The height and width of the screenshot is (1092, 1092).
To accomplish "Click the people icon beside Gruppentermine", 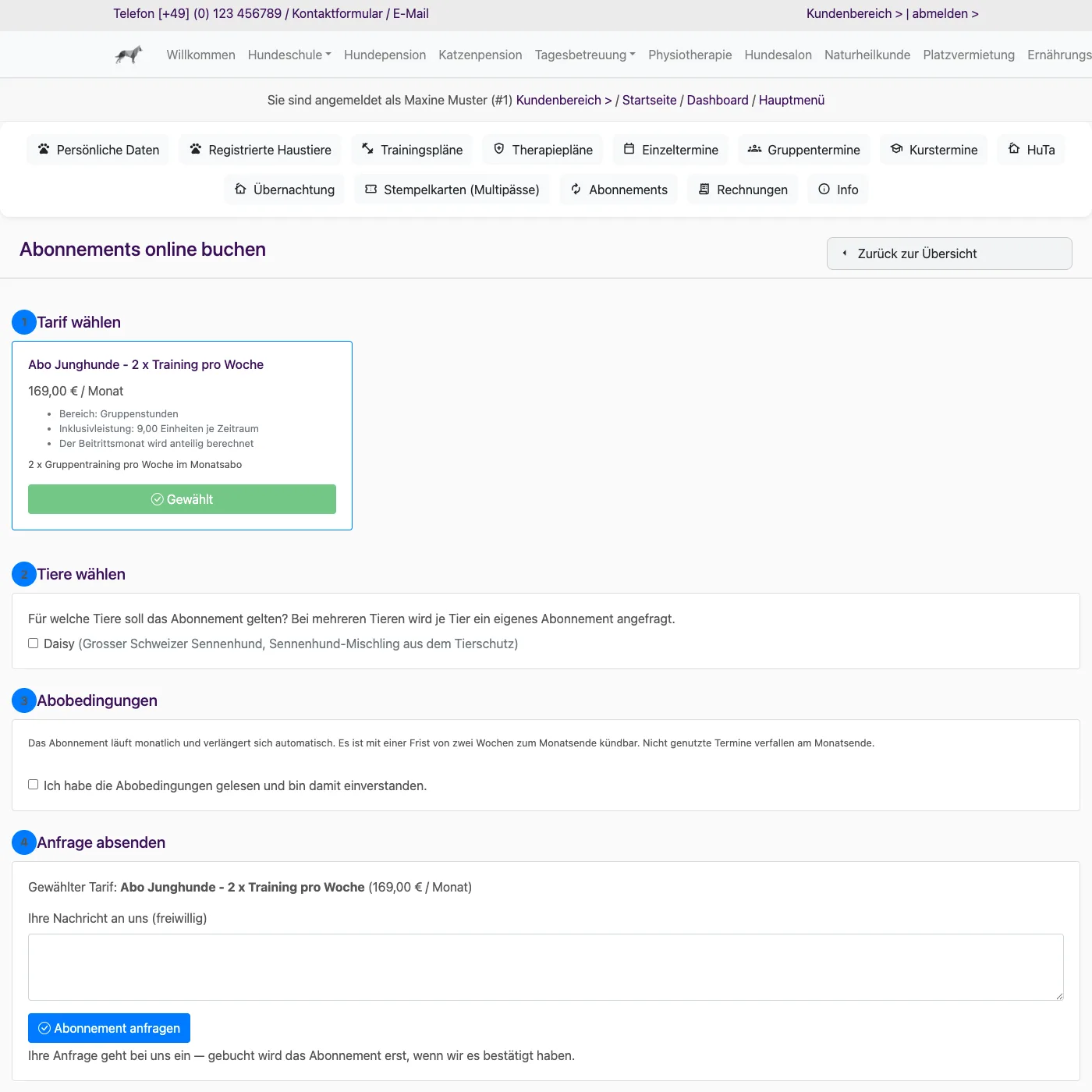I will (754, 149).
